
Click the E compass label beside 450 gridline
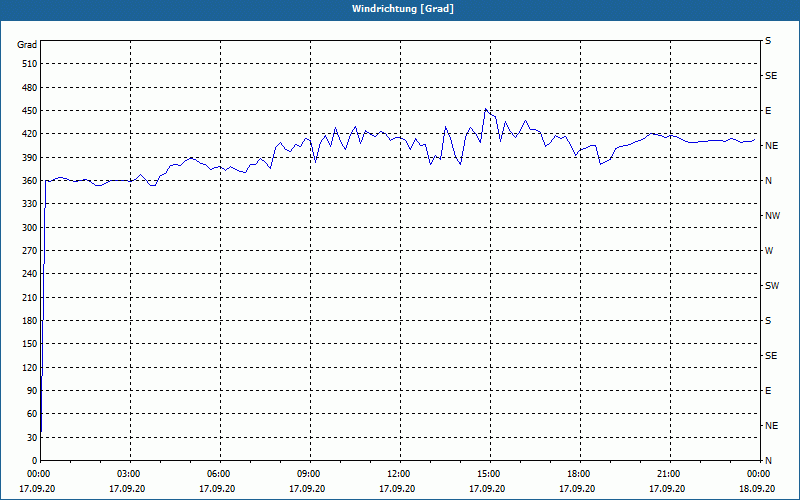[x=768, y=111]
